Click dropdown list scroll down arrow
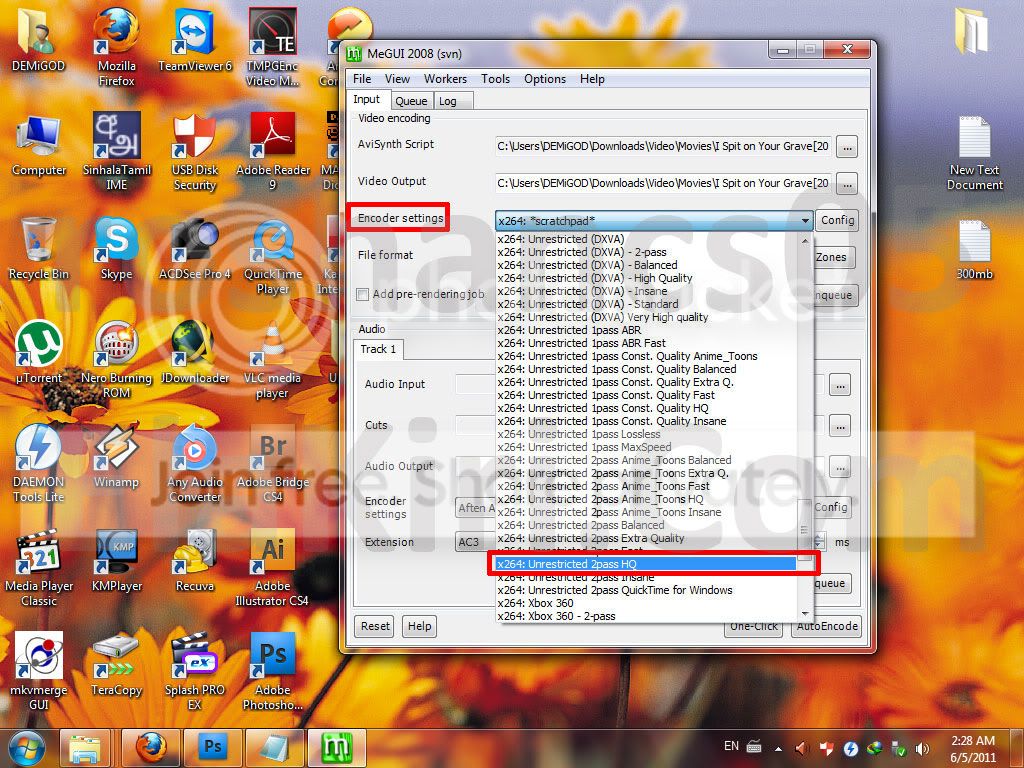Screen dimensions: 1024x768 (x=805, y=614)
